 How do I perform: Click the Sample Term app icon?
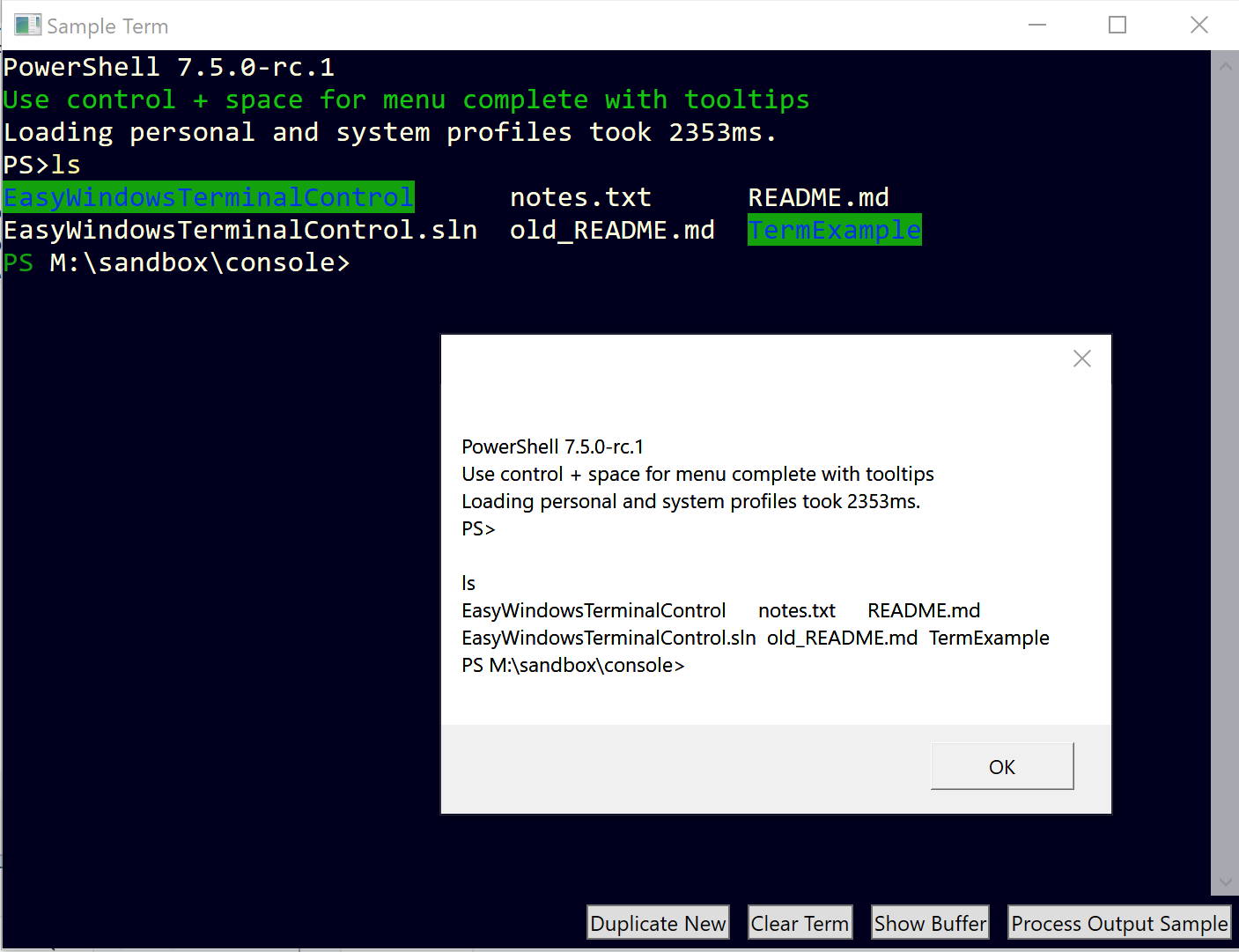tap(27, 26)
